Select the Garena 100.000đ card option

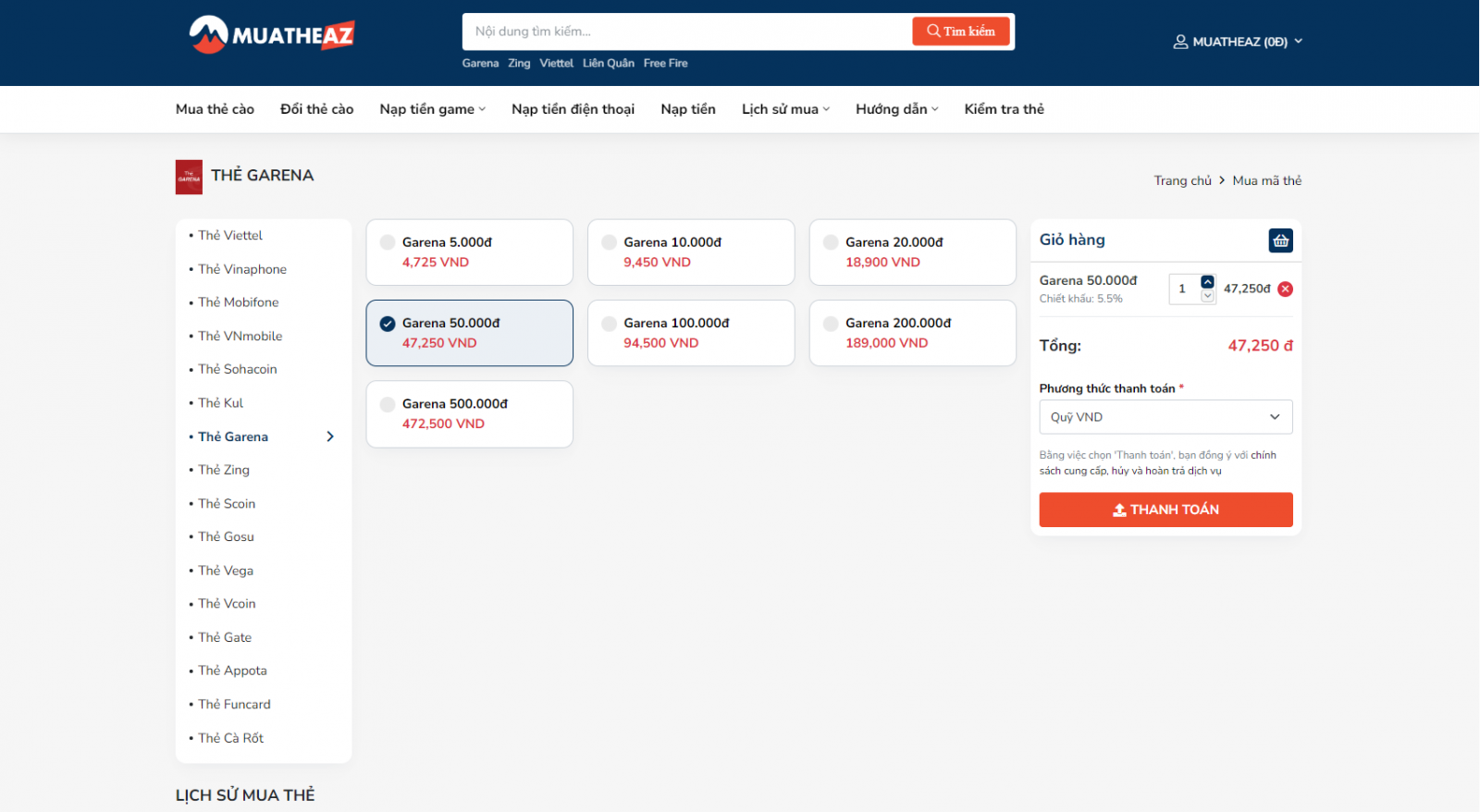[691, 333]
